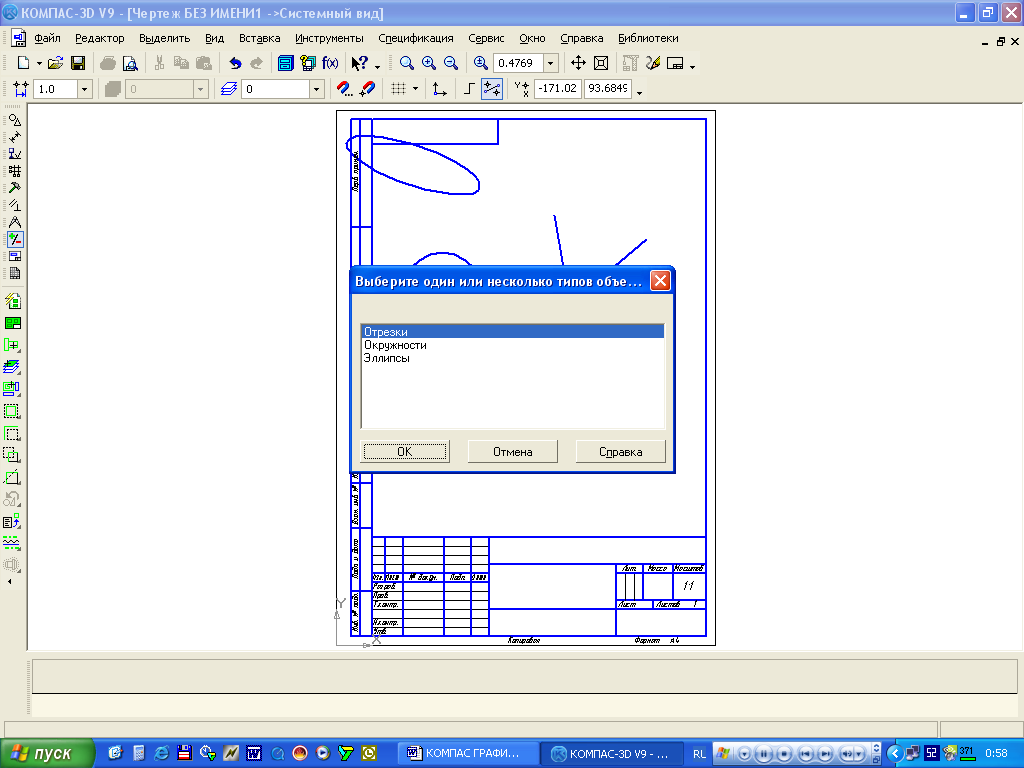Open the Спецификация menu
Screen dimensions: 1024x768
point(415,39)
